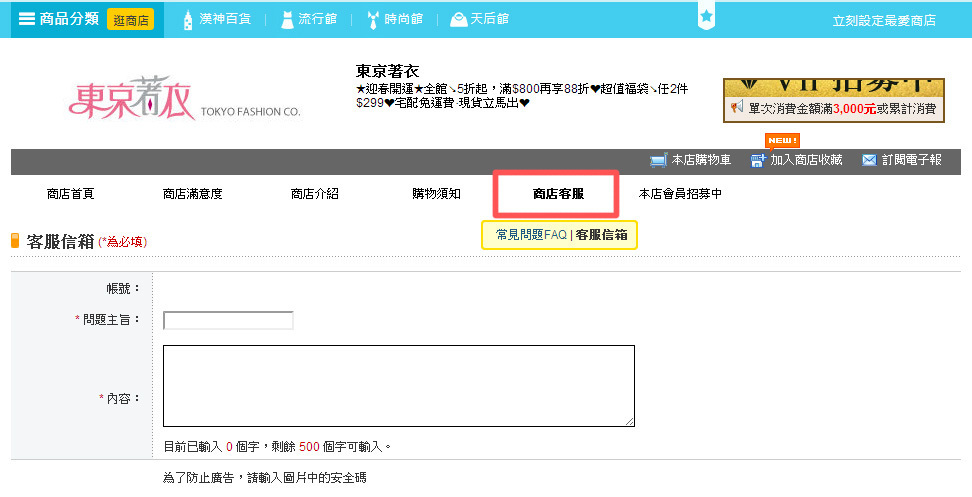
Task: Select 客服信箱 in the submenu
Action: tap(601, 235)
